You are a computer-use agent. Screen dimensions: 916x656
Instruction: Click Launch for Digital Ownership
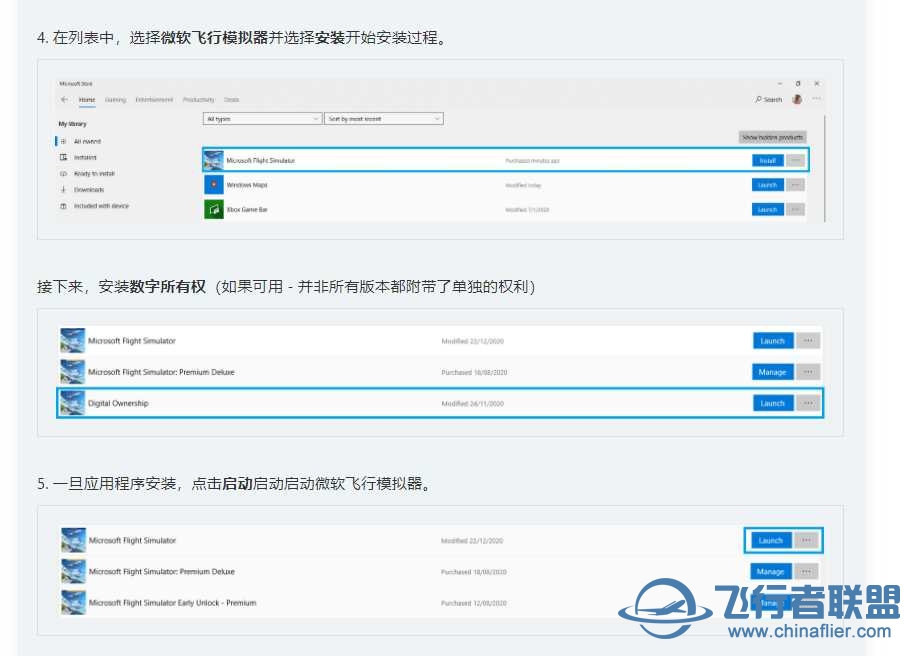[773, 403]
